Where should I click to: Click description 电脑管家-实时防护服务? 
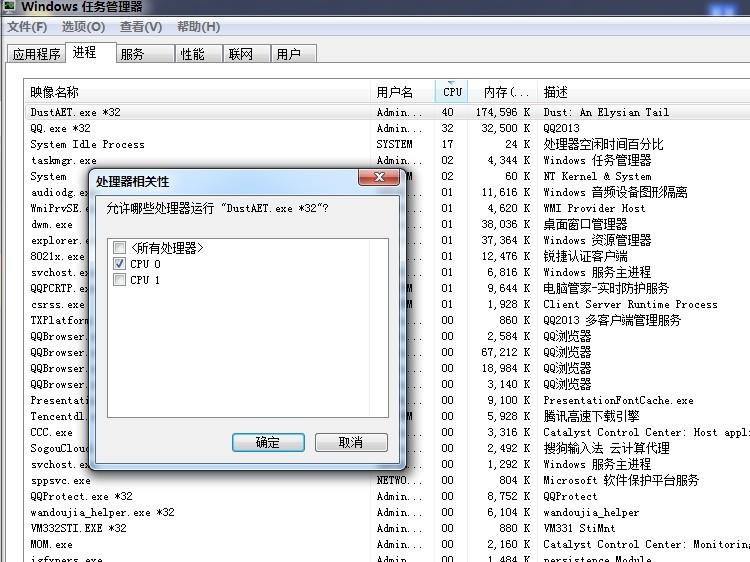click(x=606, y=288)
